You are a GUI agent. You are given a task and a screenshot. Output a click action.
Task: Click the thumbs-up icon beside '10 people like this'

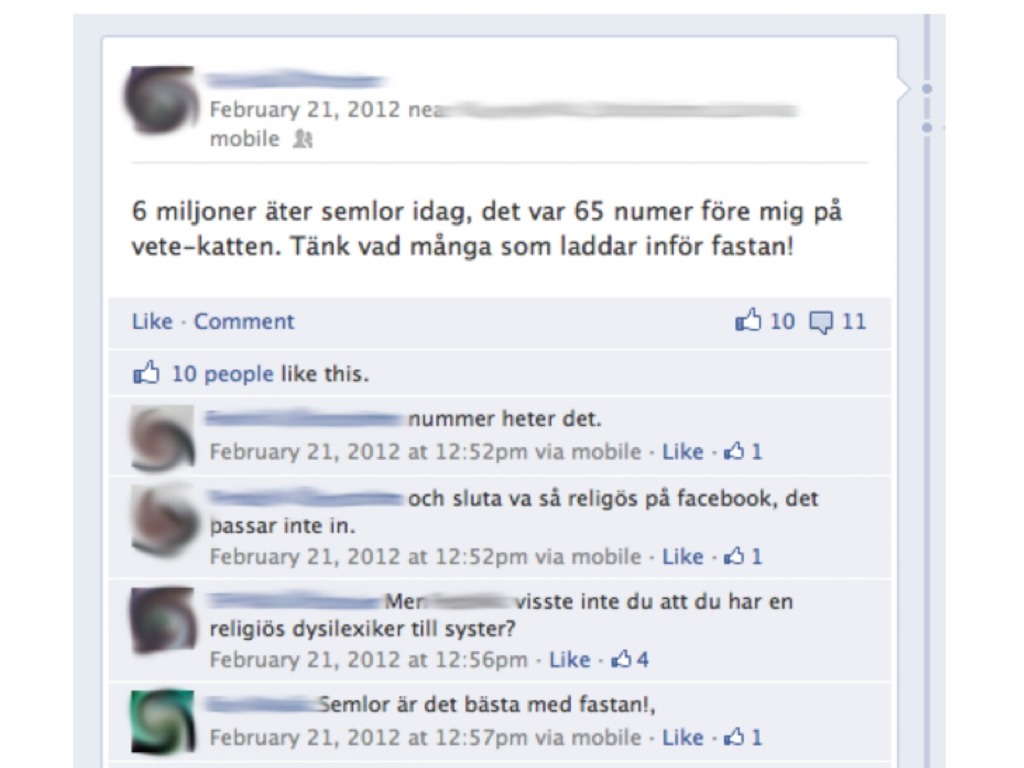point(146,373)
